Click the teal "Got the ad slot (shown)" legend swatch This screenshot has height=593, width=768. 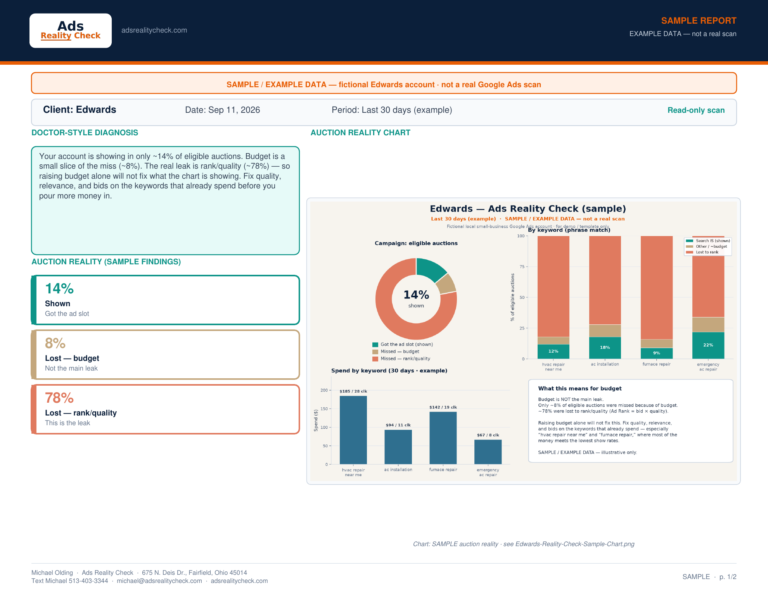[375, 345]
